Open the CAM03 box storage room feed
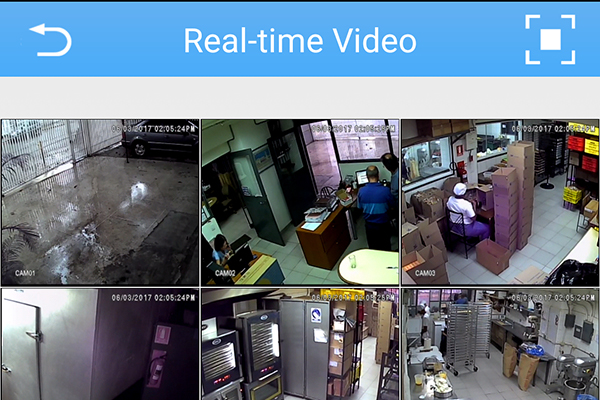This screenshot has height=400, width=600. point(499,202)
